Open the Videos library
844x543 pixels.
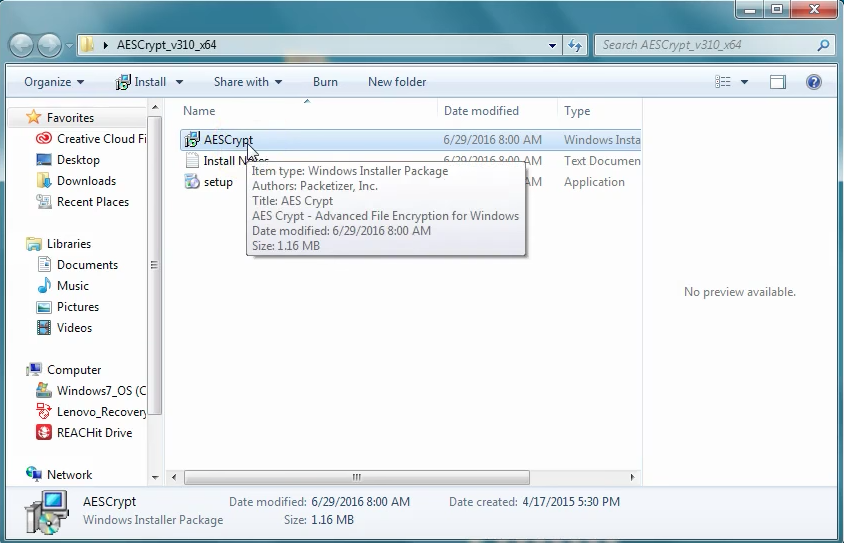coord(74,328)
